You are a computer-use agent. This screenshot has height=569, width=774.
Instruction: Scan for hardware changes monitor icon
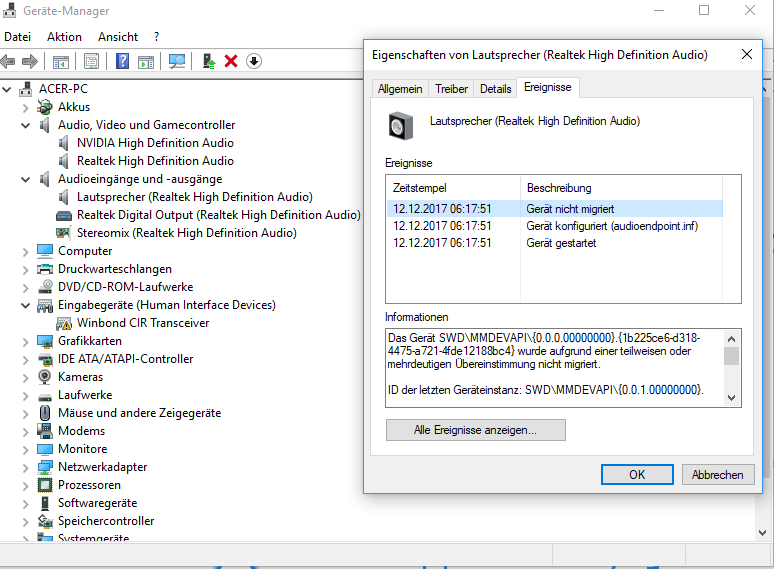point(177,62)
